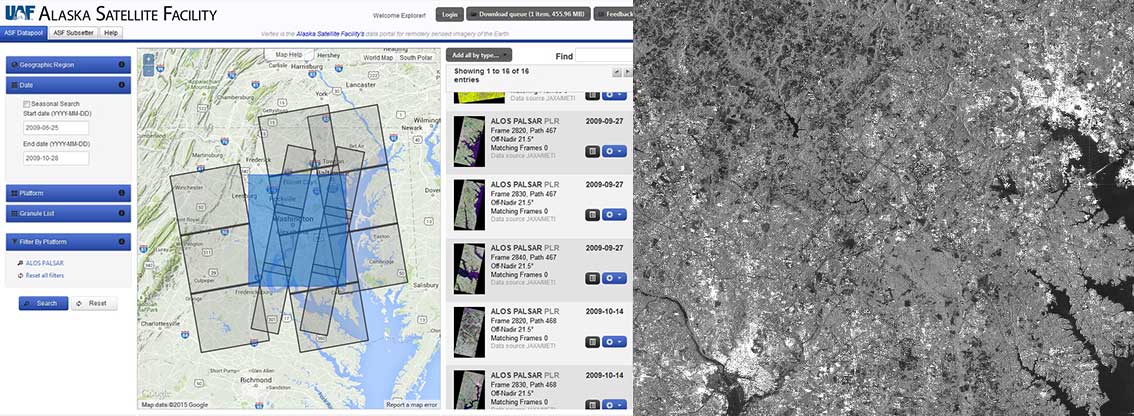
Task: Click the Alaska Satellite Facility's link in tagline
Action: 331,34
